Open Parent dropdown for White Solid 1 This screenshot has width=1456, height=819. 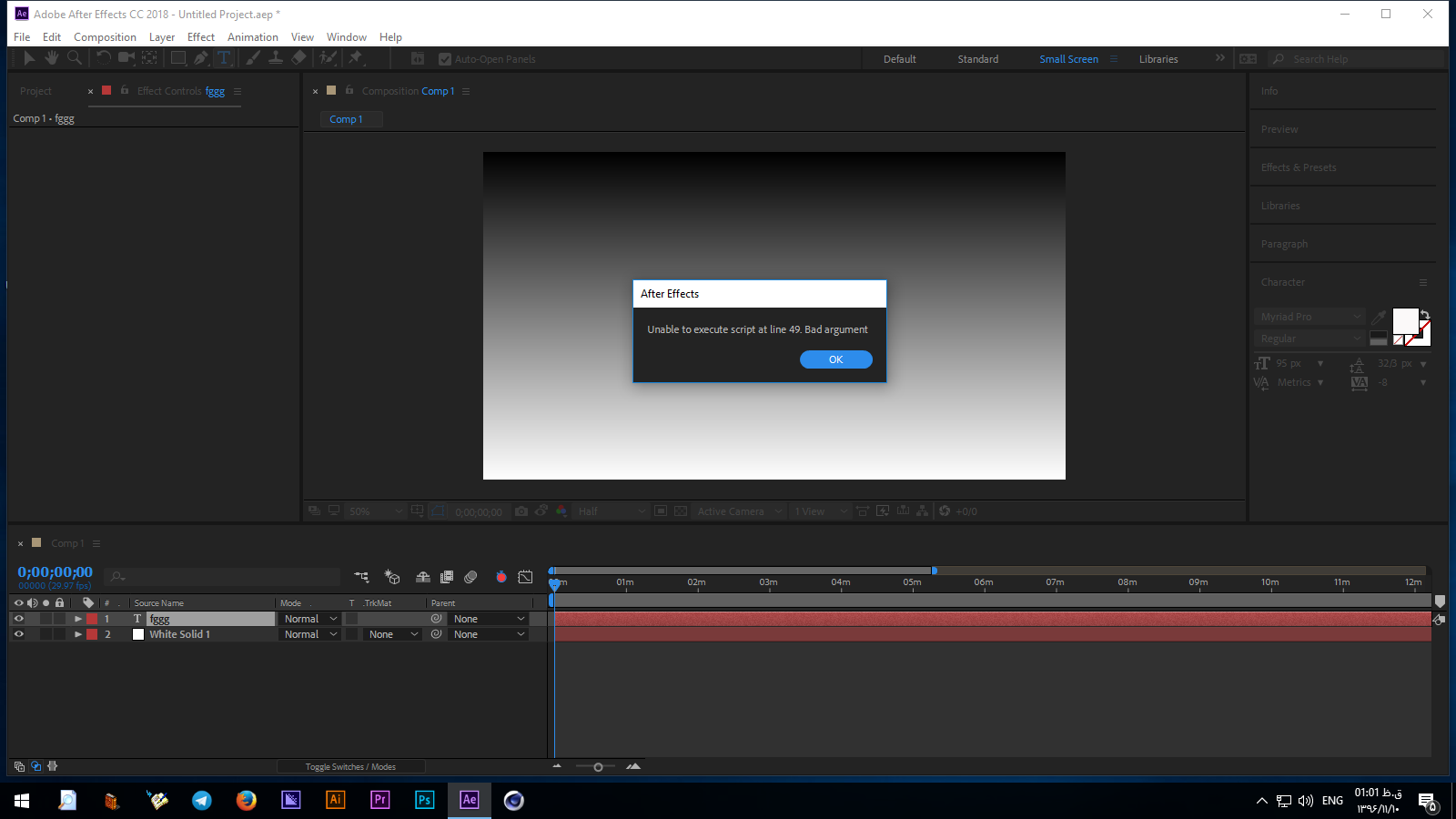(x=489, y=634)
